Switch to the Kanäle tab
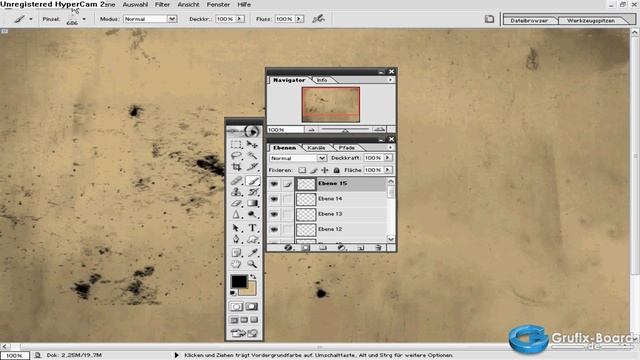 tap(316, 147)
